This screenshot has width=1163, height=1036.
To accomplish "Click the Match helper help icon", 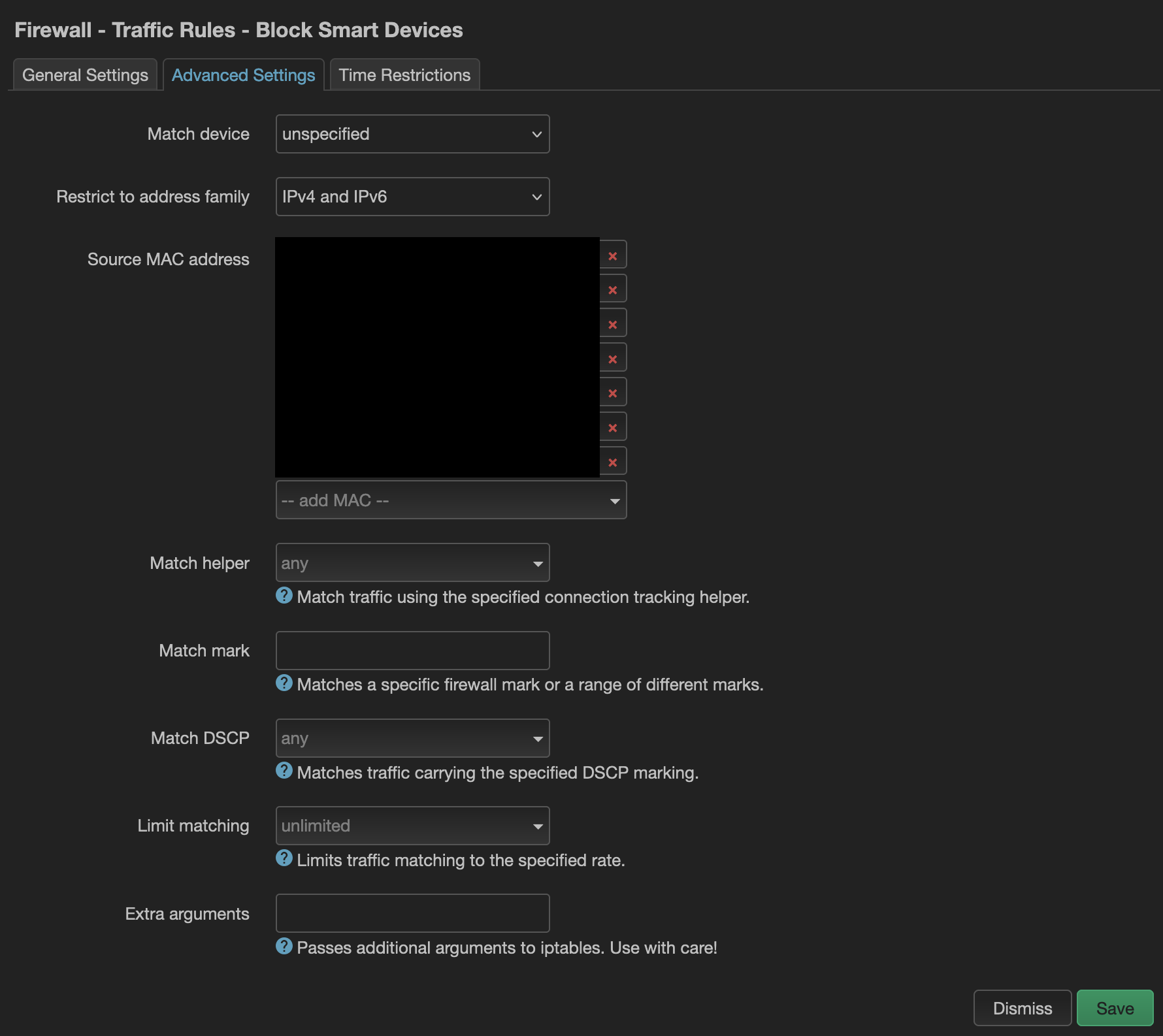I will click(x=284, y=596).
